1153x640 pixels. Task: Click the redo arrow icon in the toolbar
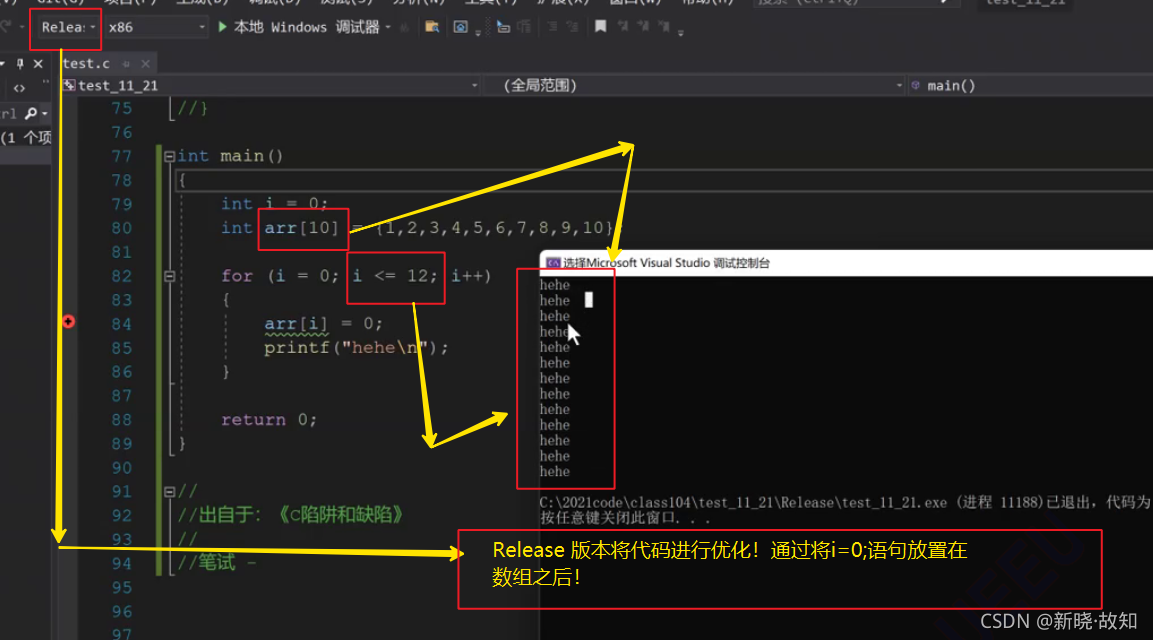click(6, 26)
